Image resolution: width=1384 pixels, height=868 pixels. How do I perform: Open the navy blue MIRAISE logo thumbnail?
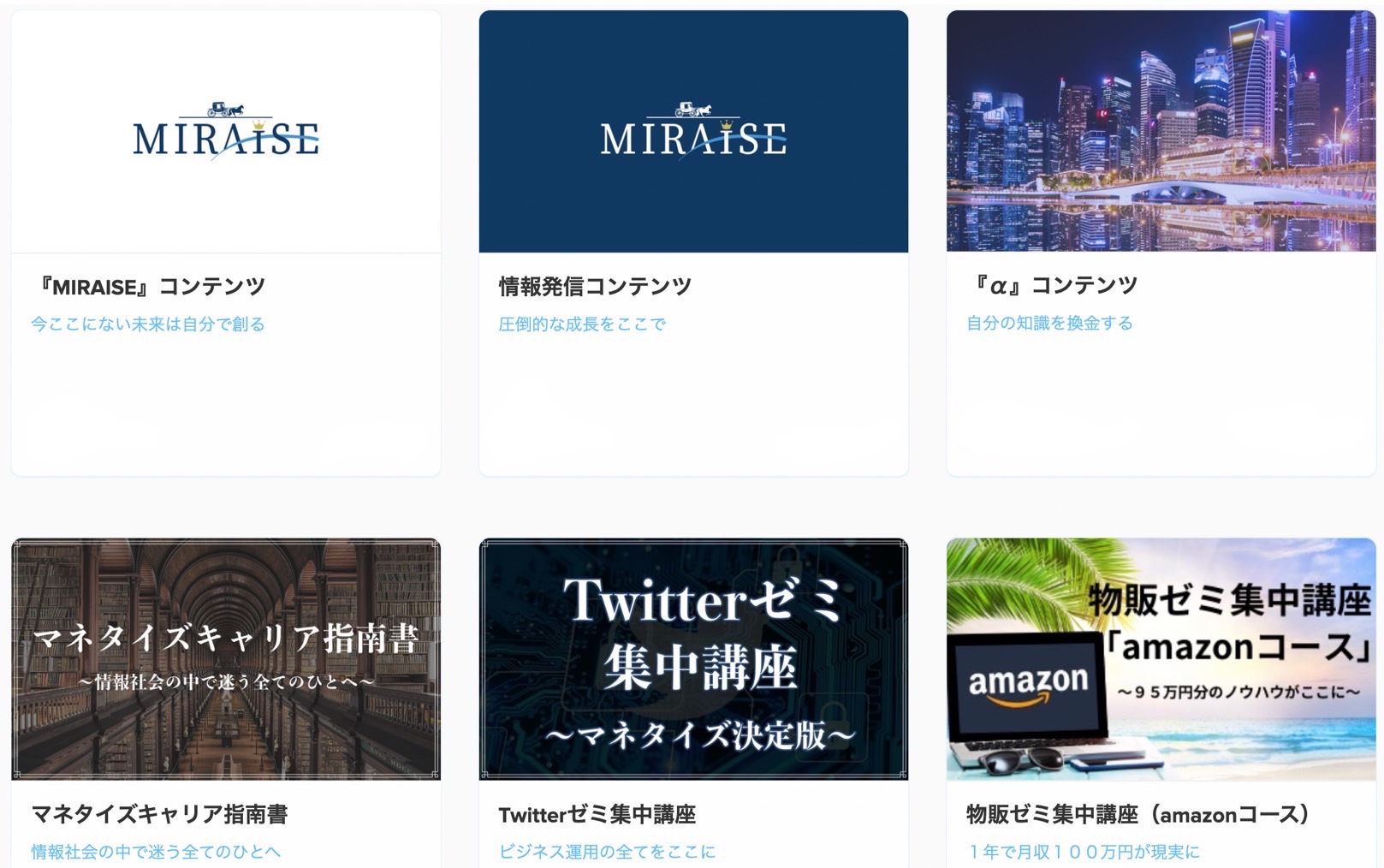pyautogui.click(x=693, y=132)
